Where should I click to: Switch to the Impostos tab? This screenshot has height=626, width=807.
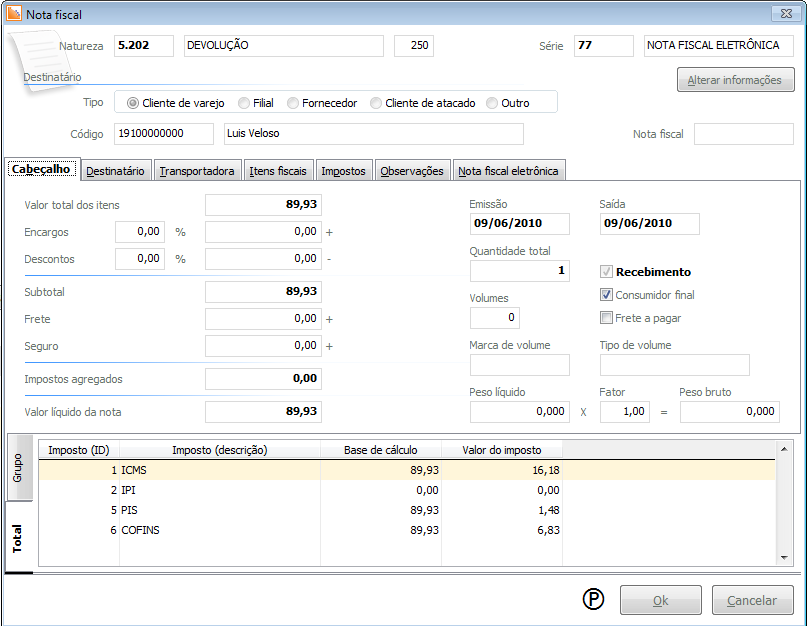tap(343, 171)
